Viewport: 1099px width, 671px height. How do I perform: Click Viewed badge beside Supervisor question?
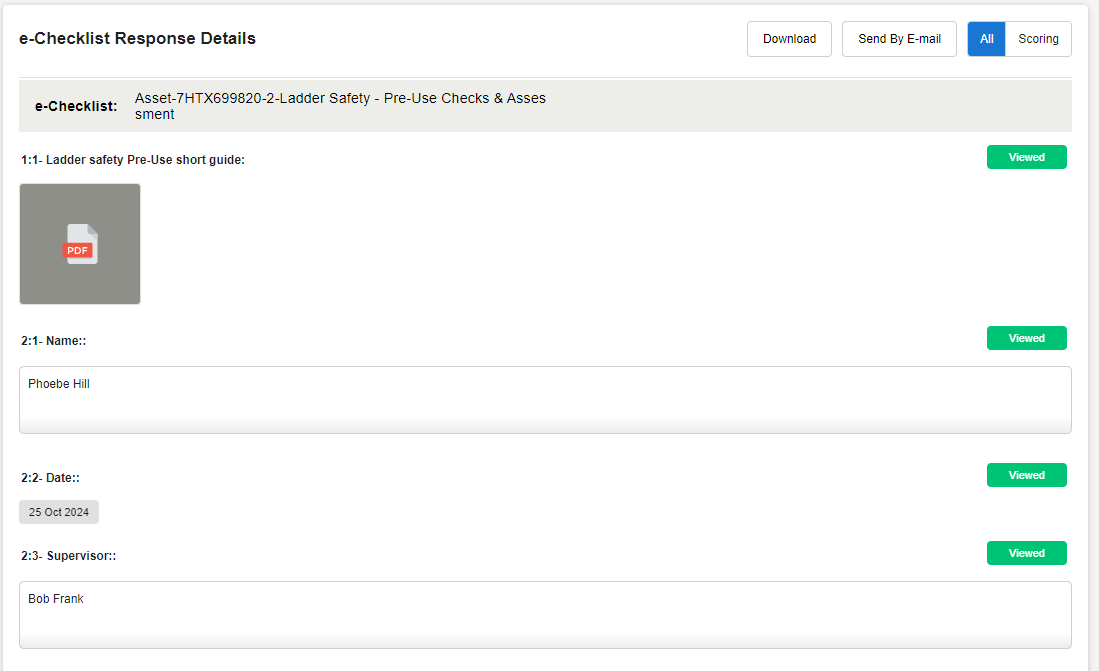1026,553
